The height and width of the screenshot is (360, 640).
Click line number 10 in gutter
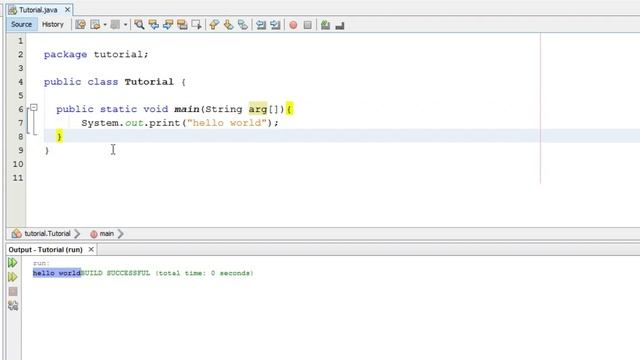(x=18, y=164)
